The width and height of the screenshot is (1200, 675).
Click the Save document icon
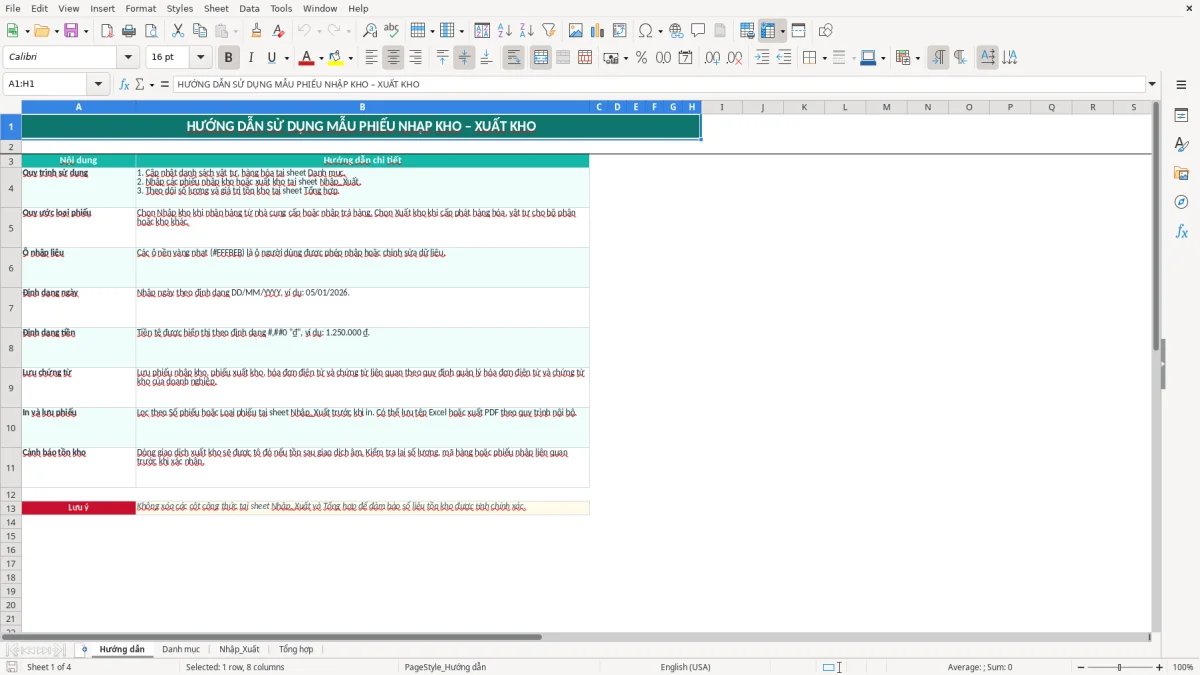[x=71, y=31]
